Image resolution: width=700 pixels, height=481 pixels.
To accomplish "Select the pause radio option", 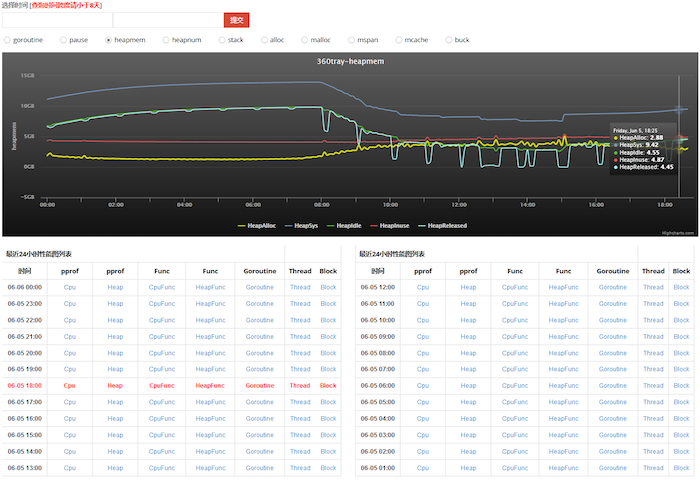I will pyautogui.click(x=64, y=40).
